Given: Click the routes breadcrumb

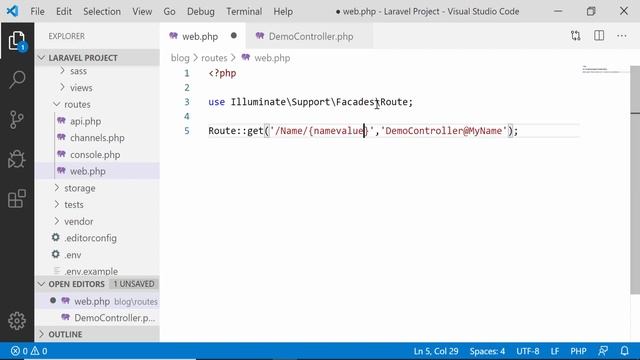Looking at the screenshot, I should click(214, 58).
